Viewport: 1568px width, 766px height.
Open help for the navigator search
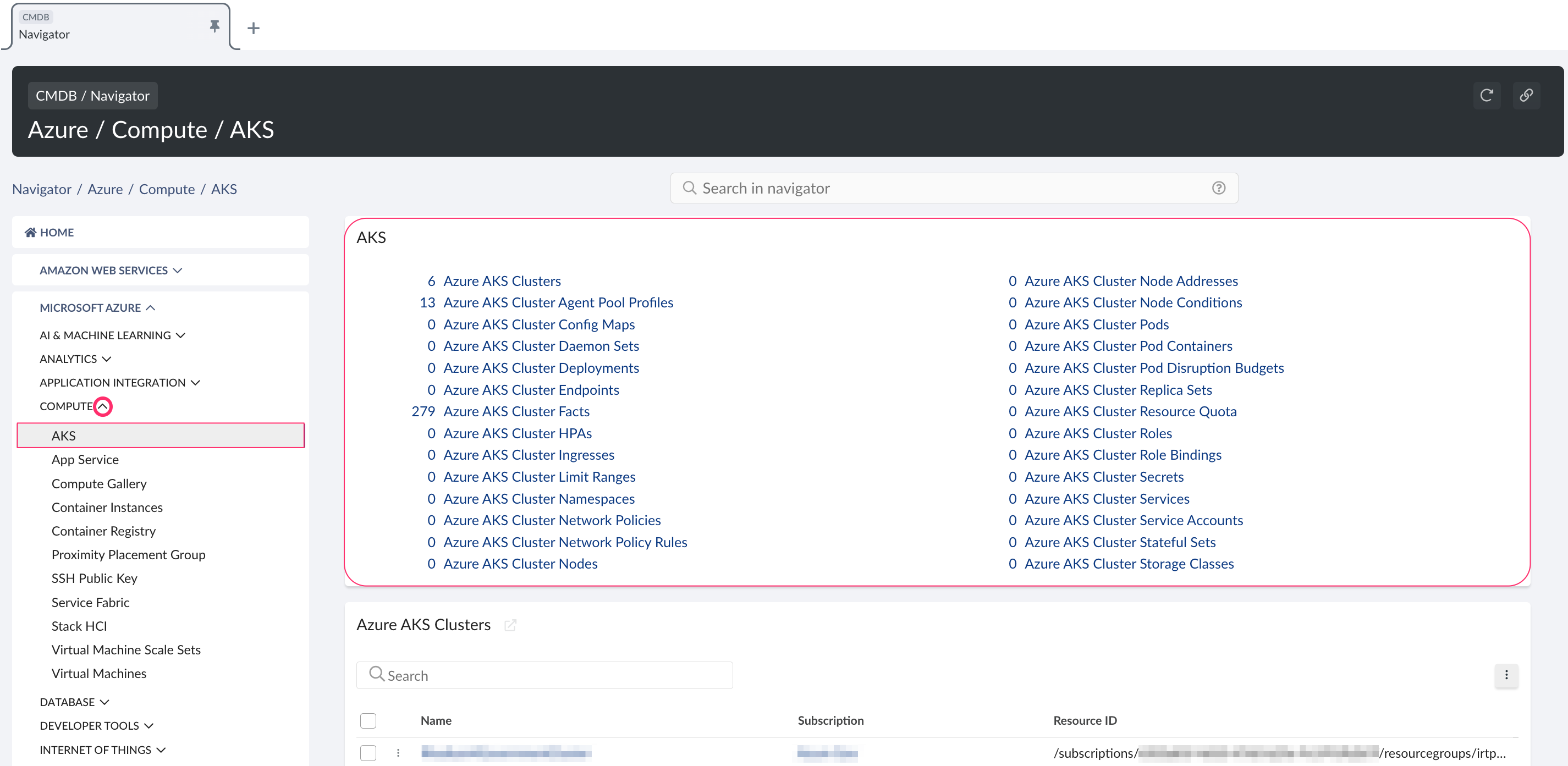tap(1219, 188)
